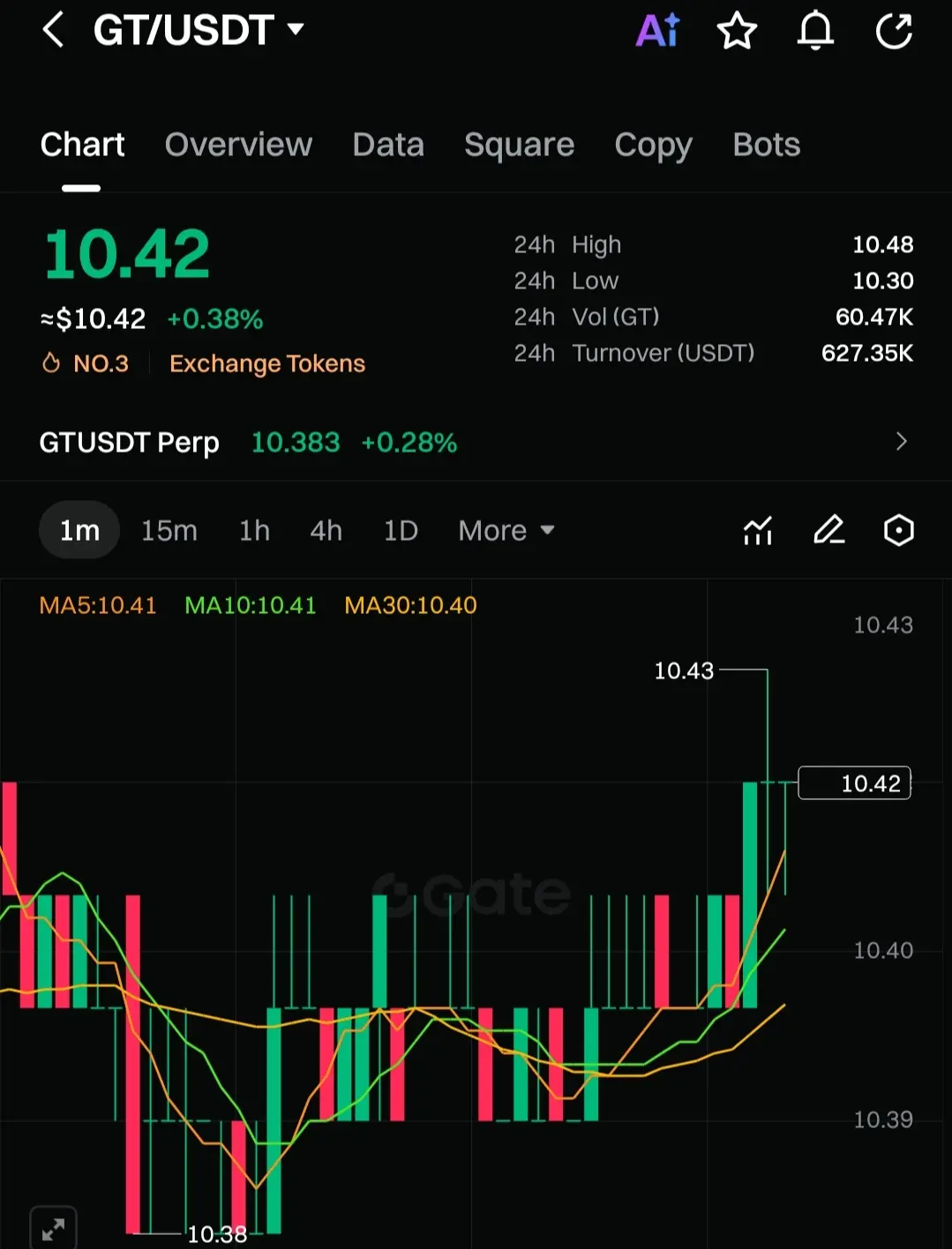This screenshot has height=1249, width=952.
Task: Tap the MA5:10.41 indicator label
Action: [98, 605]
